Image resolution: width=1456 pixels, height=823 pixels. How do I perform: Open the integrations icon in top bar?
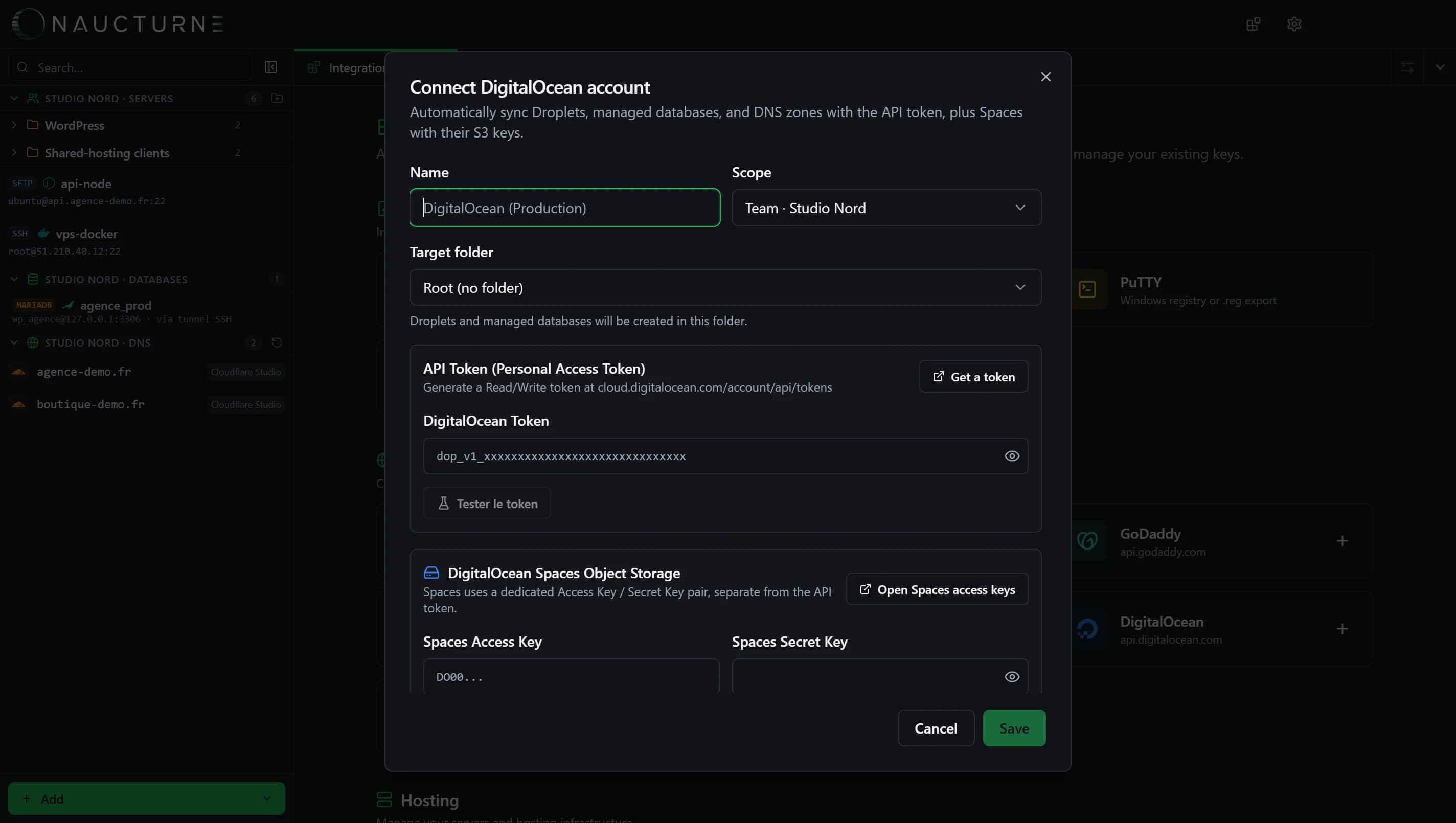coord(1253,25)
